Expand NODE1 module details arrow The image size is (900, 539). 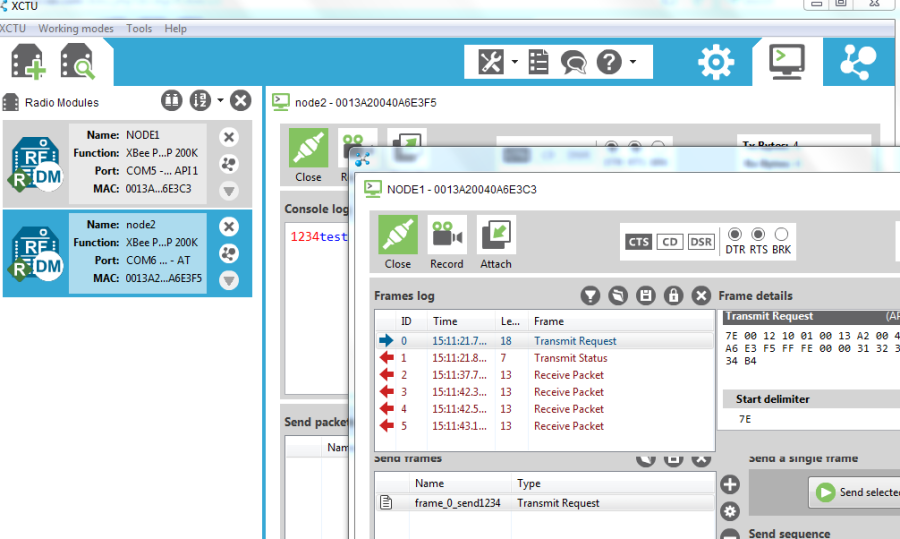(x=228, y=191)
